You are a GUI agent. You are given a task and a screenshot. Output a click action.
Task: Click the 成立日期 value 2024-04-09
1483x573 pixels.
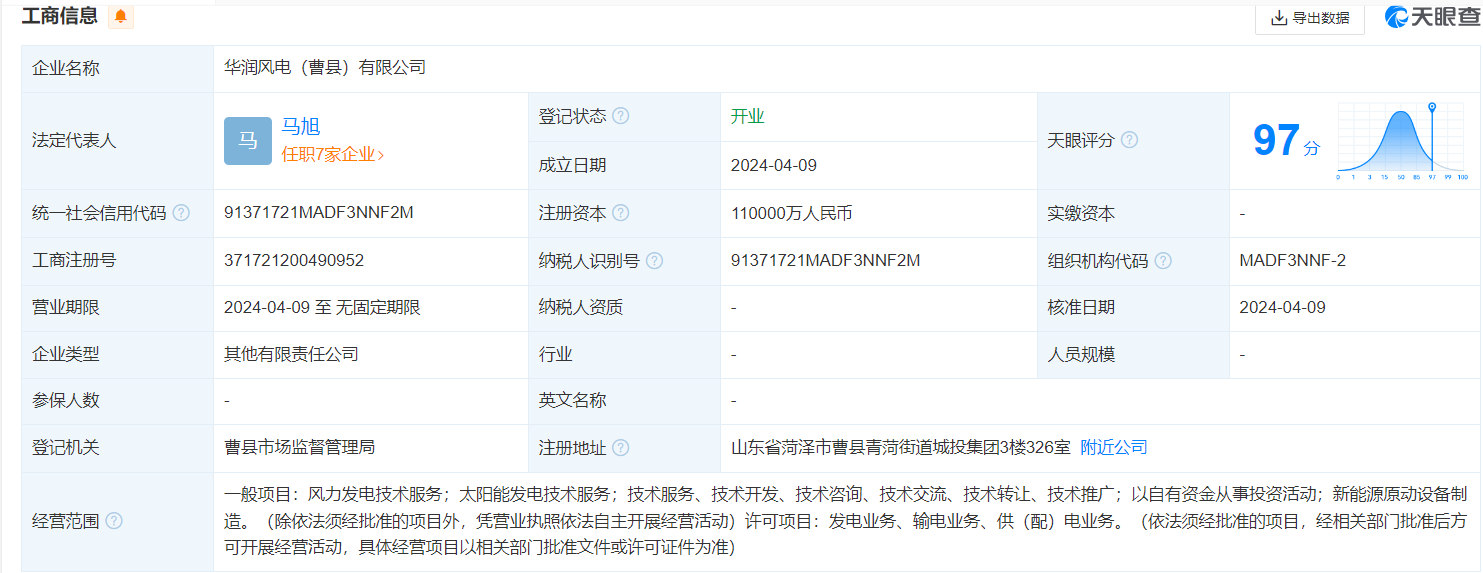tap(774, 165)
